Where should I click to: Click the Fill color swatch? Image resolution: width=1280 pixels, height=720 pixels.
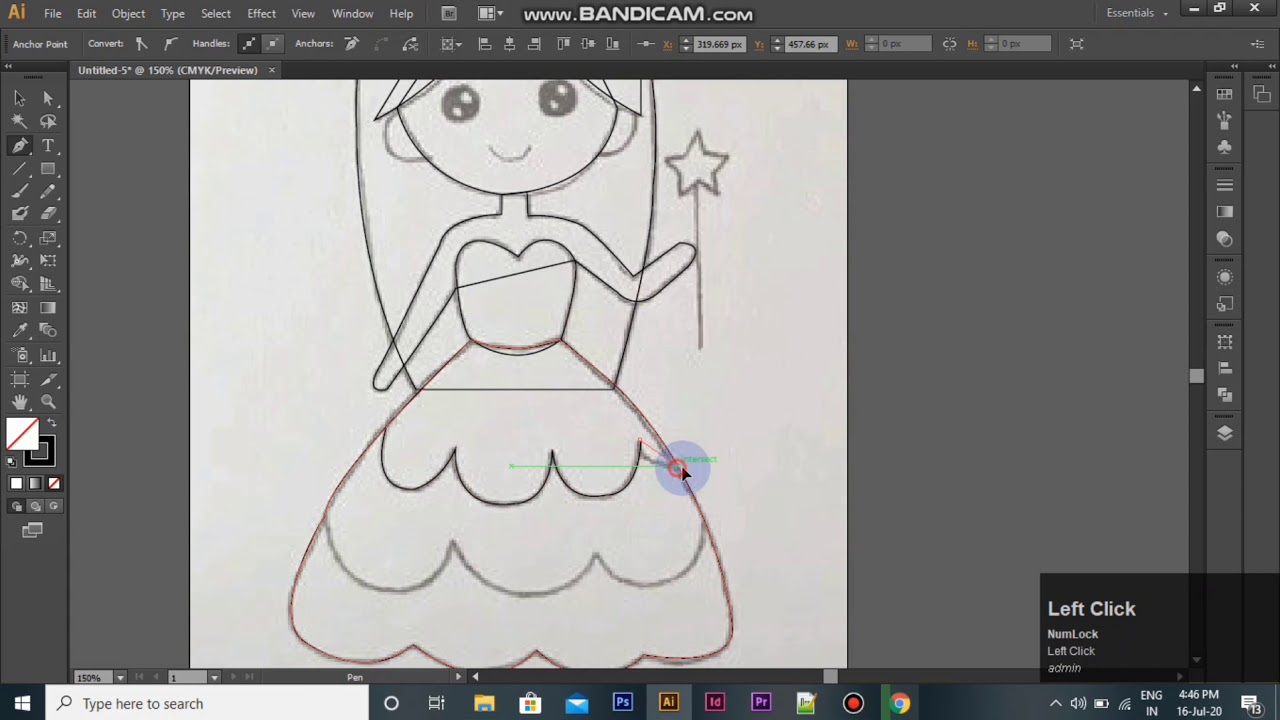22,434
